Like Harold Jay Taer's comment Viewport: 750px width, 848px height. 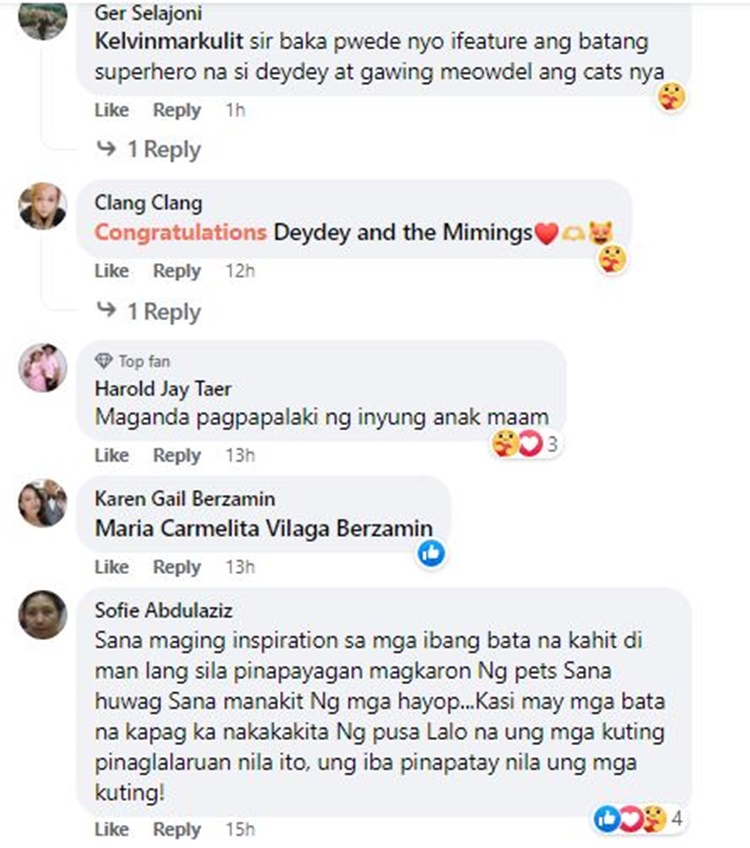(111, 455)
